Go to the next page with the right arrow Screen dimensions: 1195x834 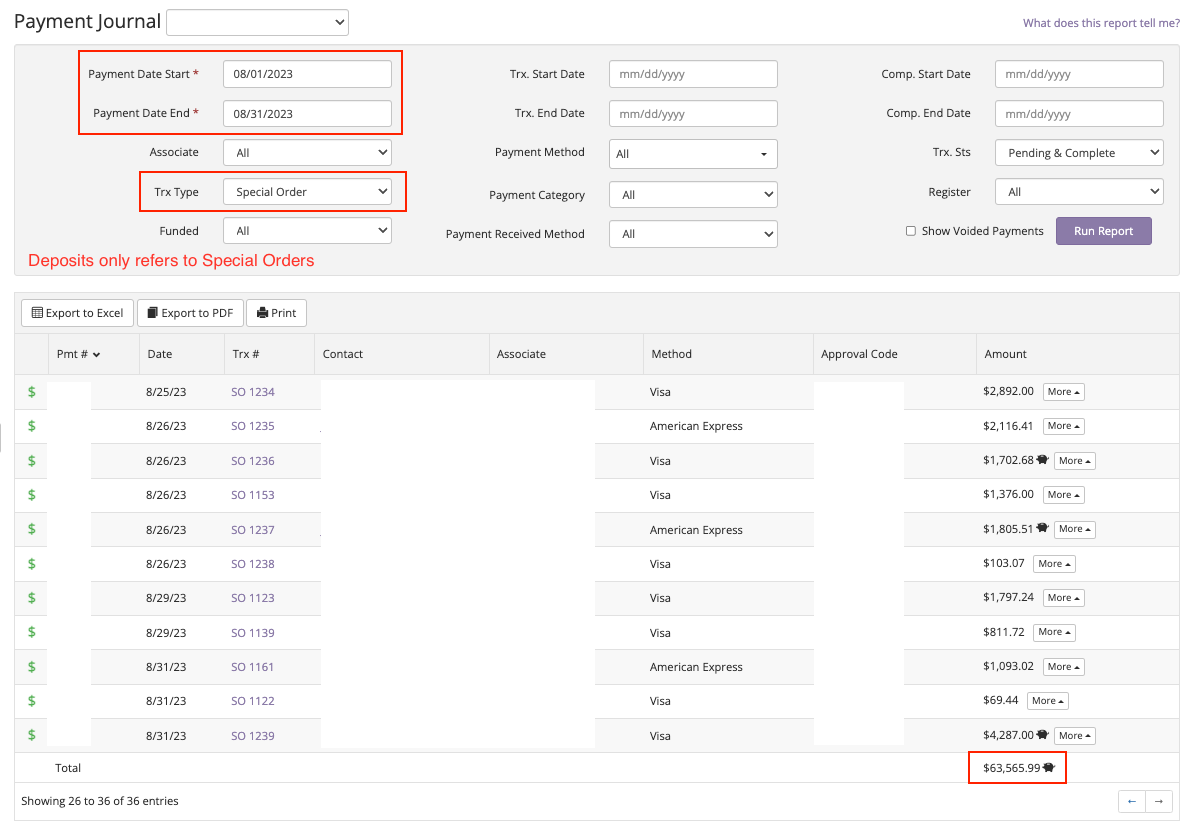(1158, 801)
